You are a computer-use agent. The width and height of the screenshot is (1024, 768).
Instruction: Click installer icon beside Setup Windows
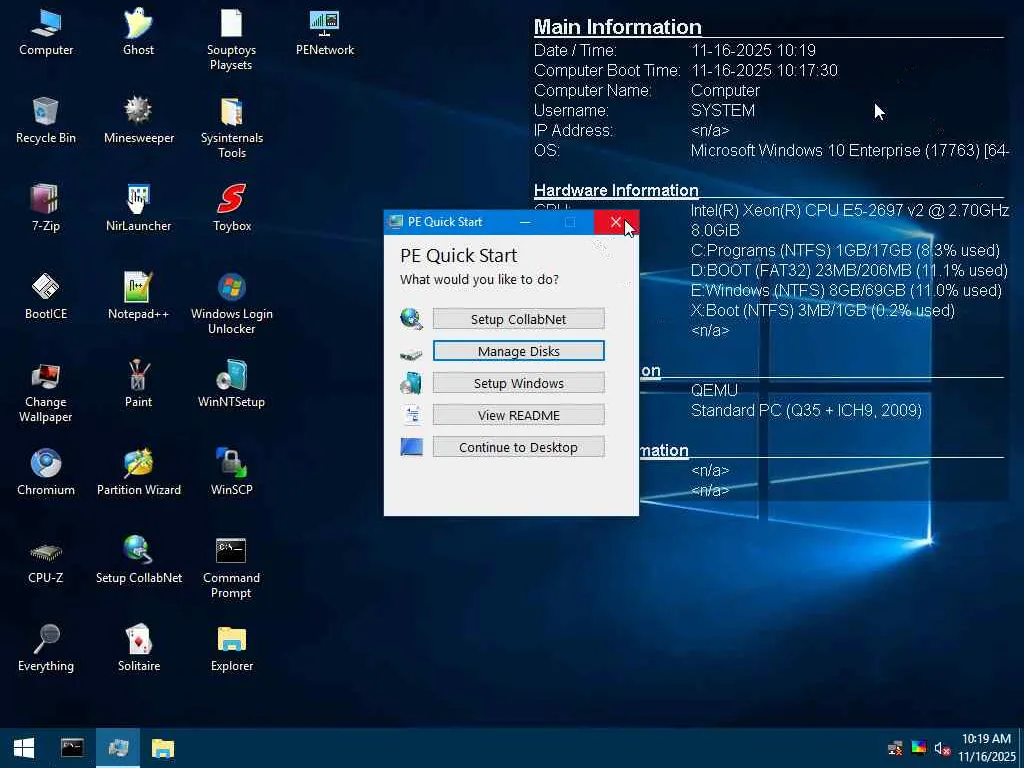[411, 383]
